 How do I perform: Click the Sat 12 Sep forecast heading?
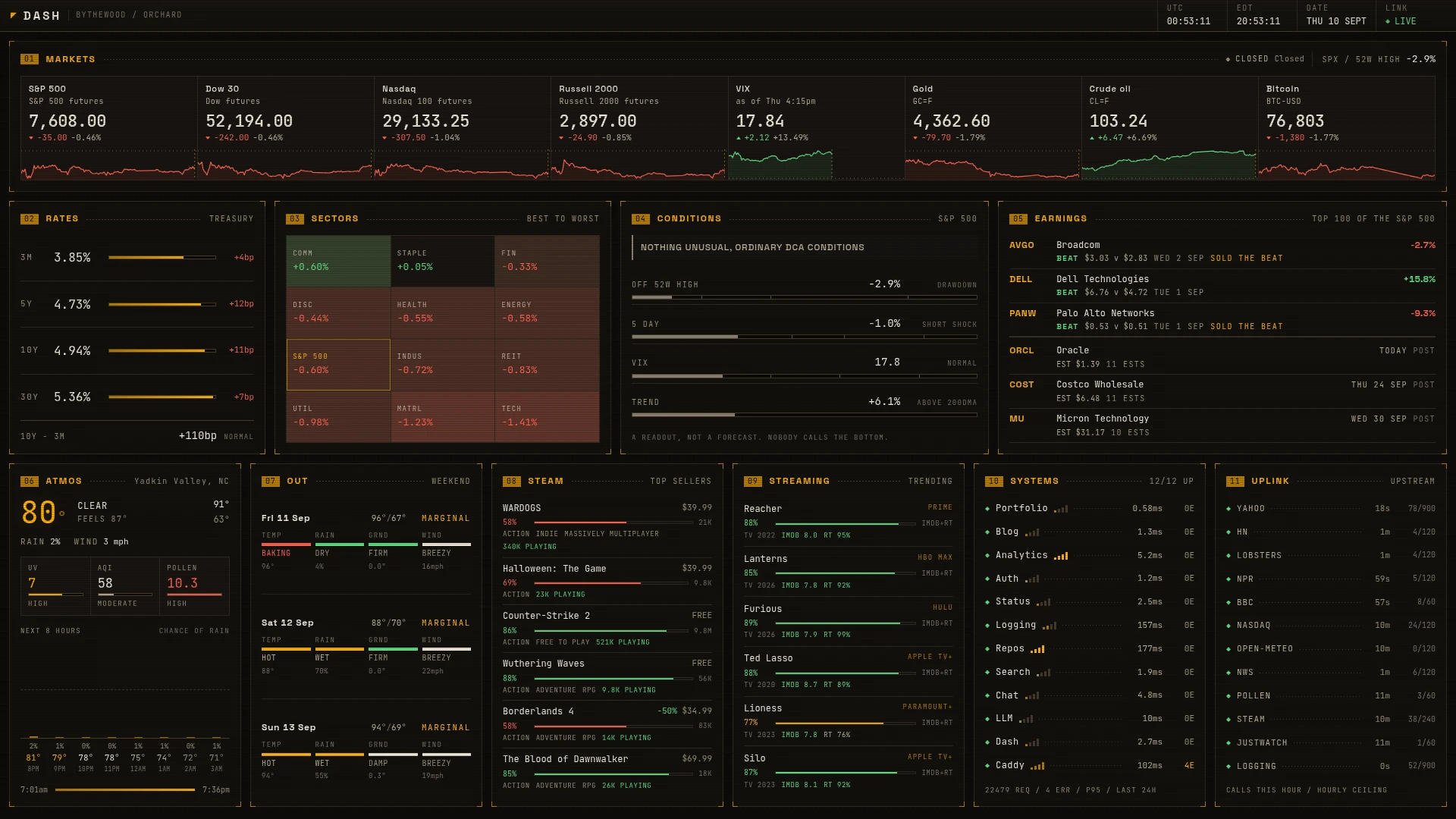287,623
